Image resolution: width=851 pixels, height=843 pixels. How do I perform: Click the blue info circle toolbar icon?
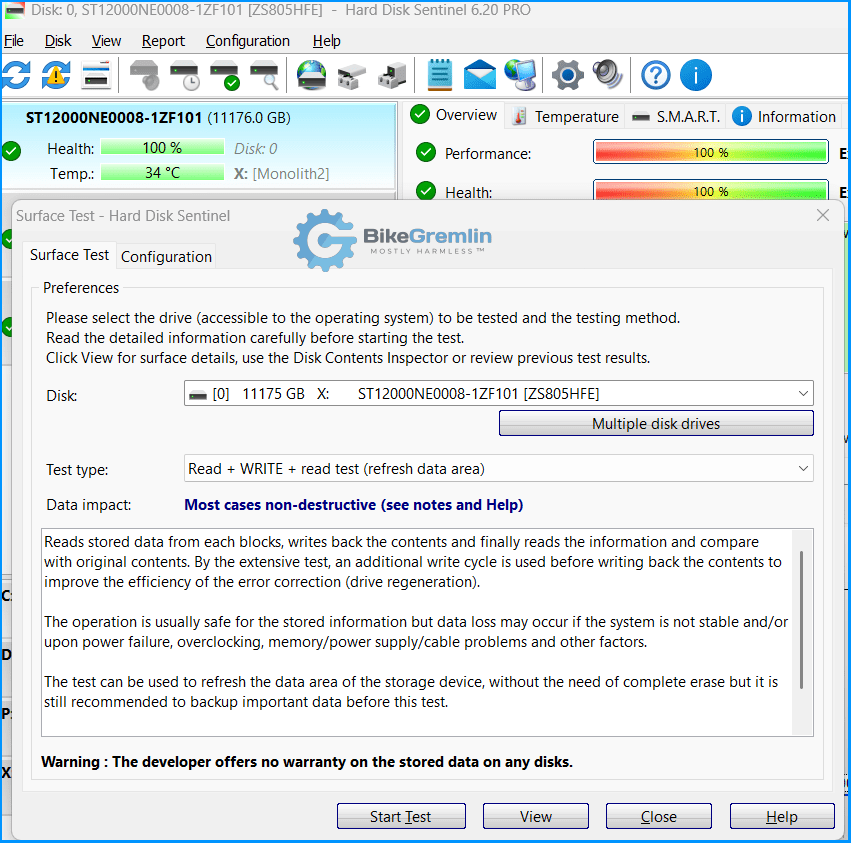[x=695, y=75]
